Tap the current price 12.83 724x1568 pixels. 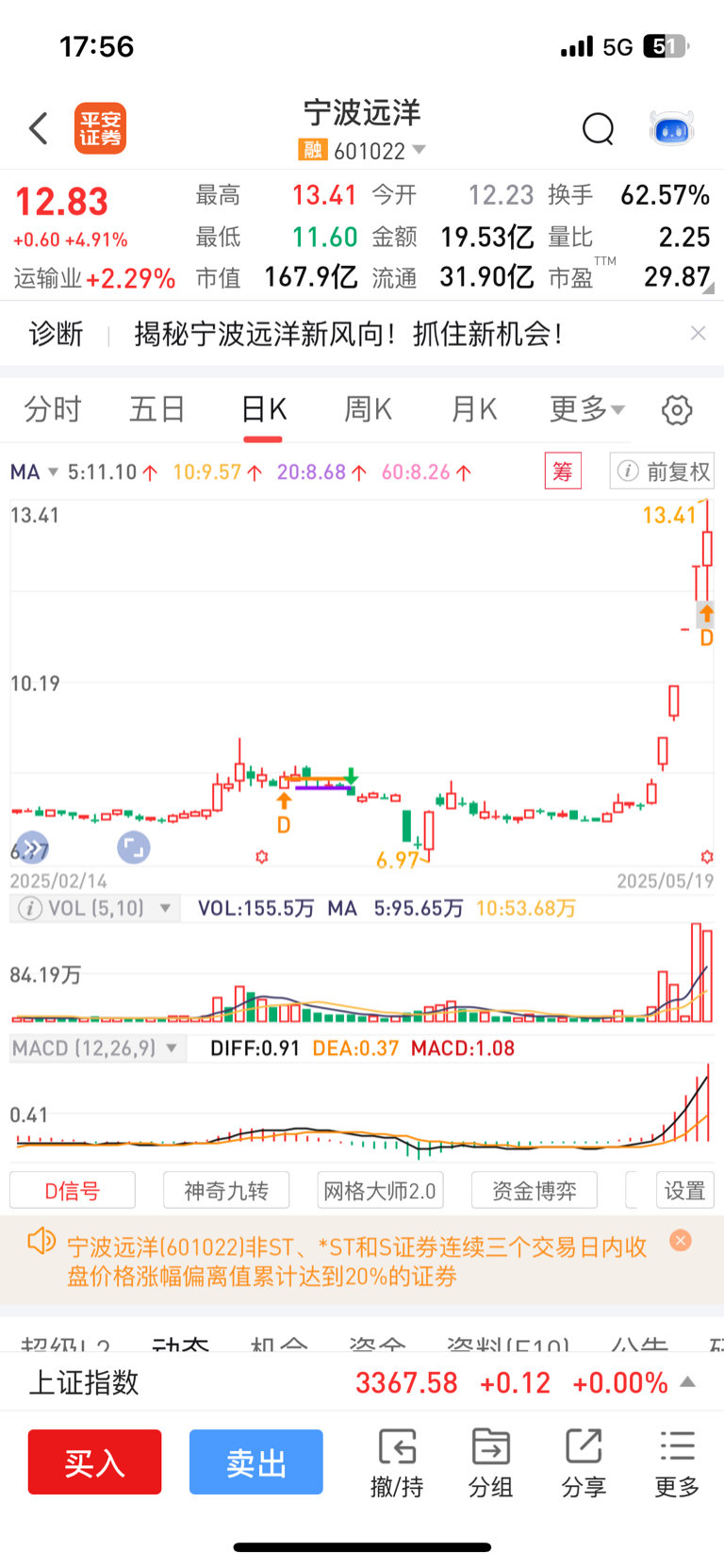point(62,202)
